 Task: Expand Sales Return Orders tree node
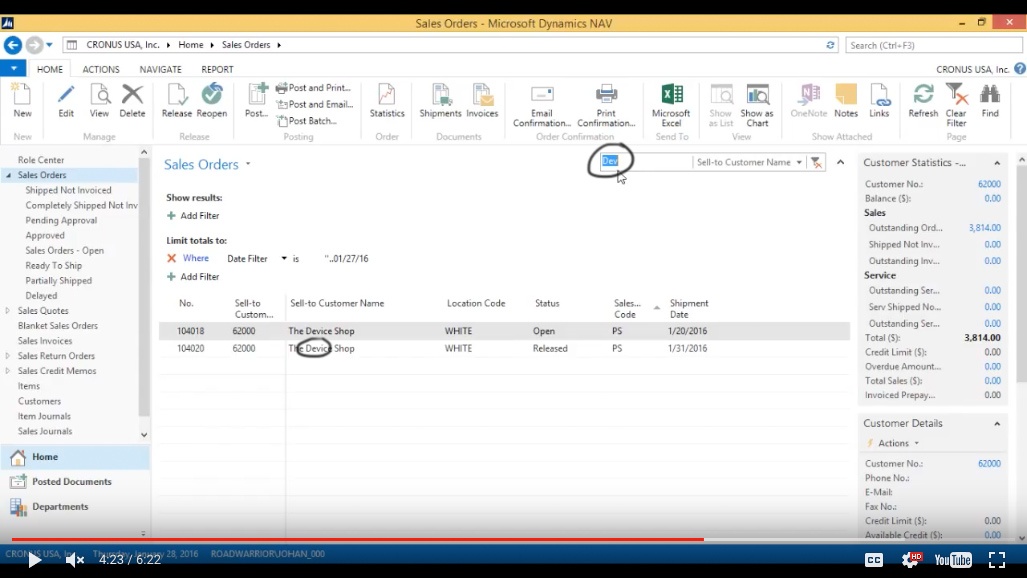click(8, 356)
